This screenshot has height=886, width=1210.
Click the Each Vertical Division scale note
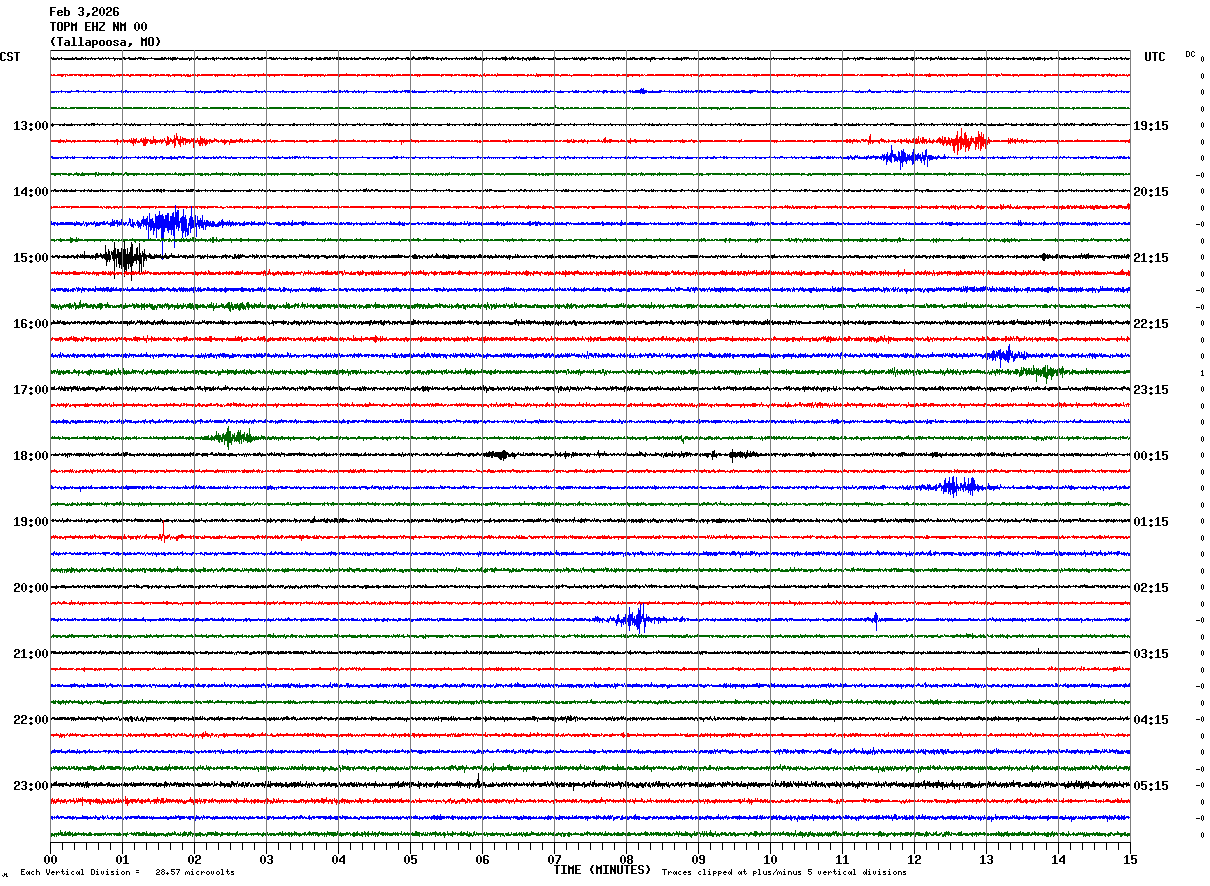[127, 873]
